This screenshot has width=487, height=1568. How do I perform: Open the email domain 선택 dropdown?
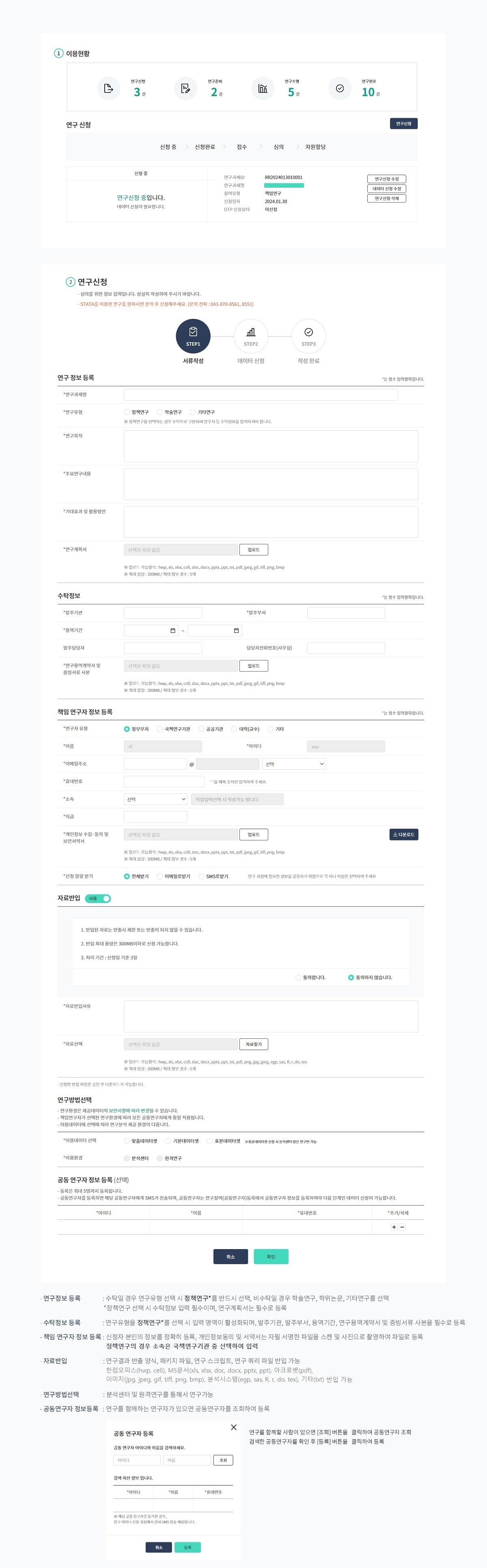pyautogui.click(x=294, y=764)
